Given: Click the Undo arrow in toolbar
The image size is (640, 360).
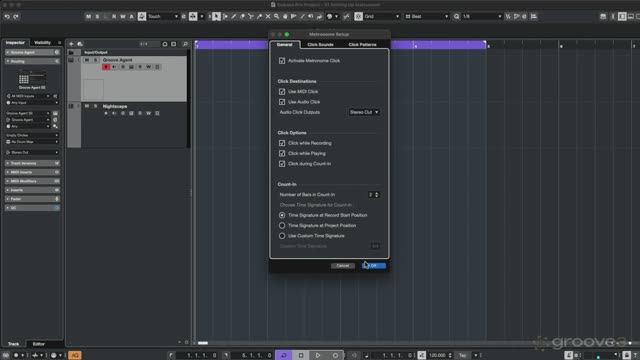Looking at the screenshot, I should pos(7,16).
